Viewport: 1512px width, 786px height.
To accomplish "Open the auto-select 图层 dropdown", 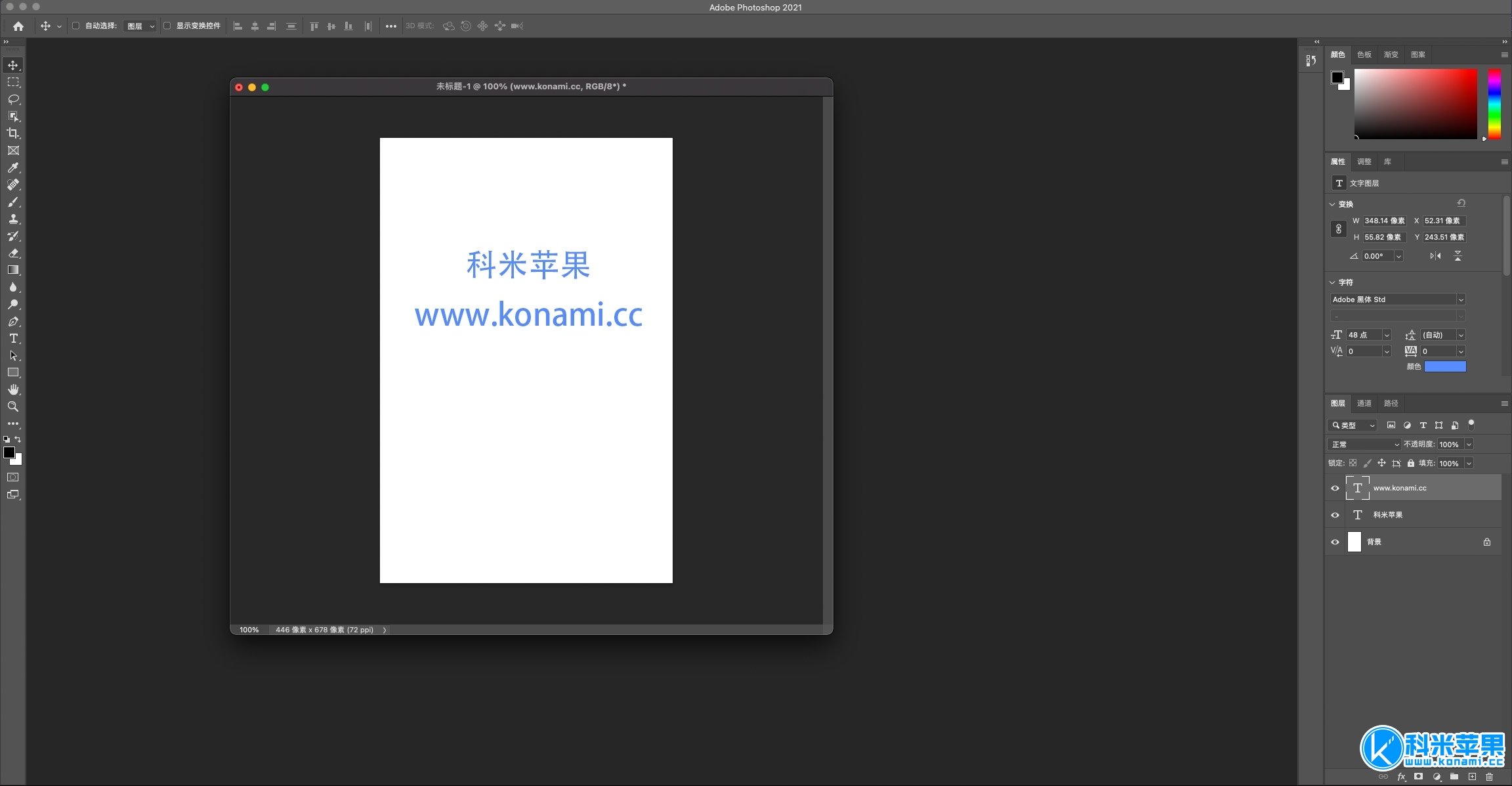I will click(x=140, y=26).
